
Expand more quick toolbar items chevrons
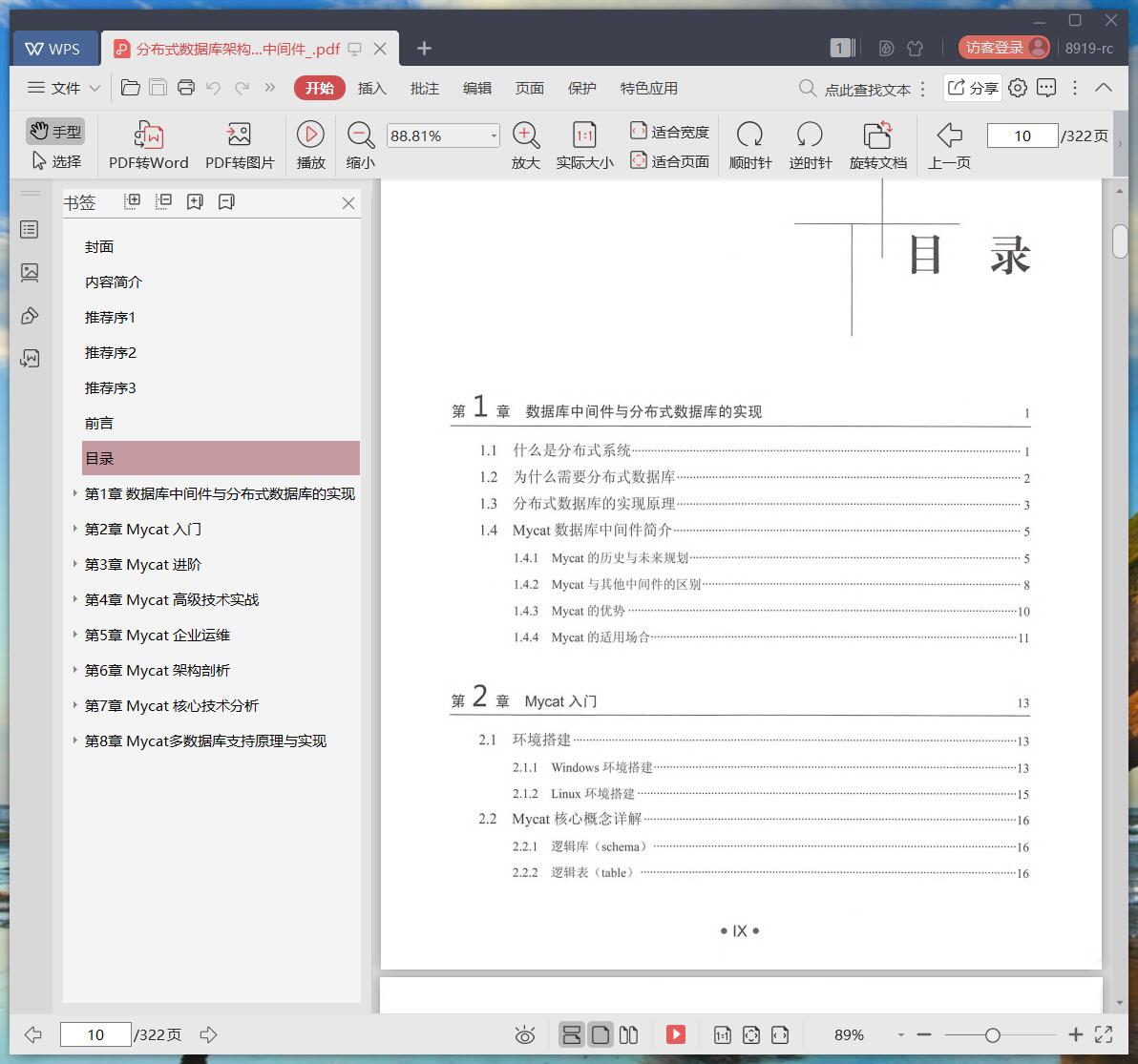point(269,88)
